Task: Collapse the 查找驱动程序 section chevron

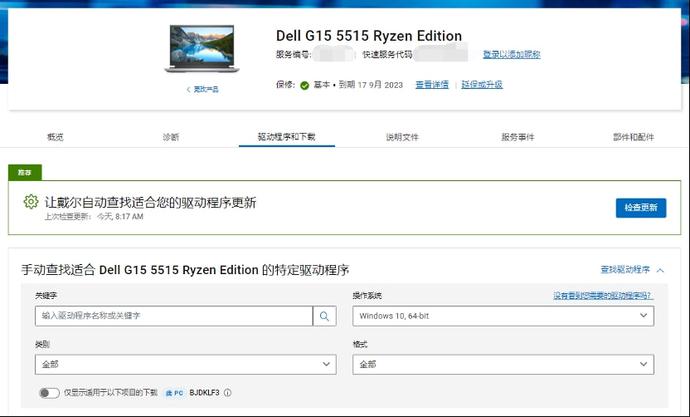Action: tap(660, 270)
